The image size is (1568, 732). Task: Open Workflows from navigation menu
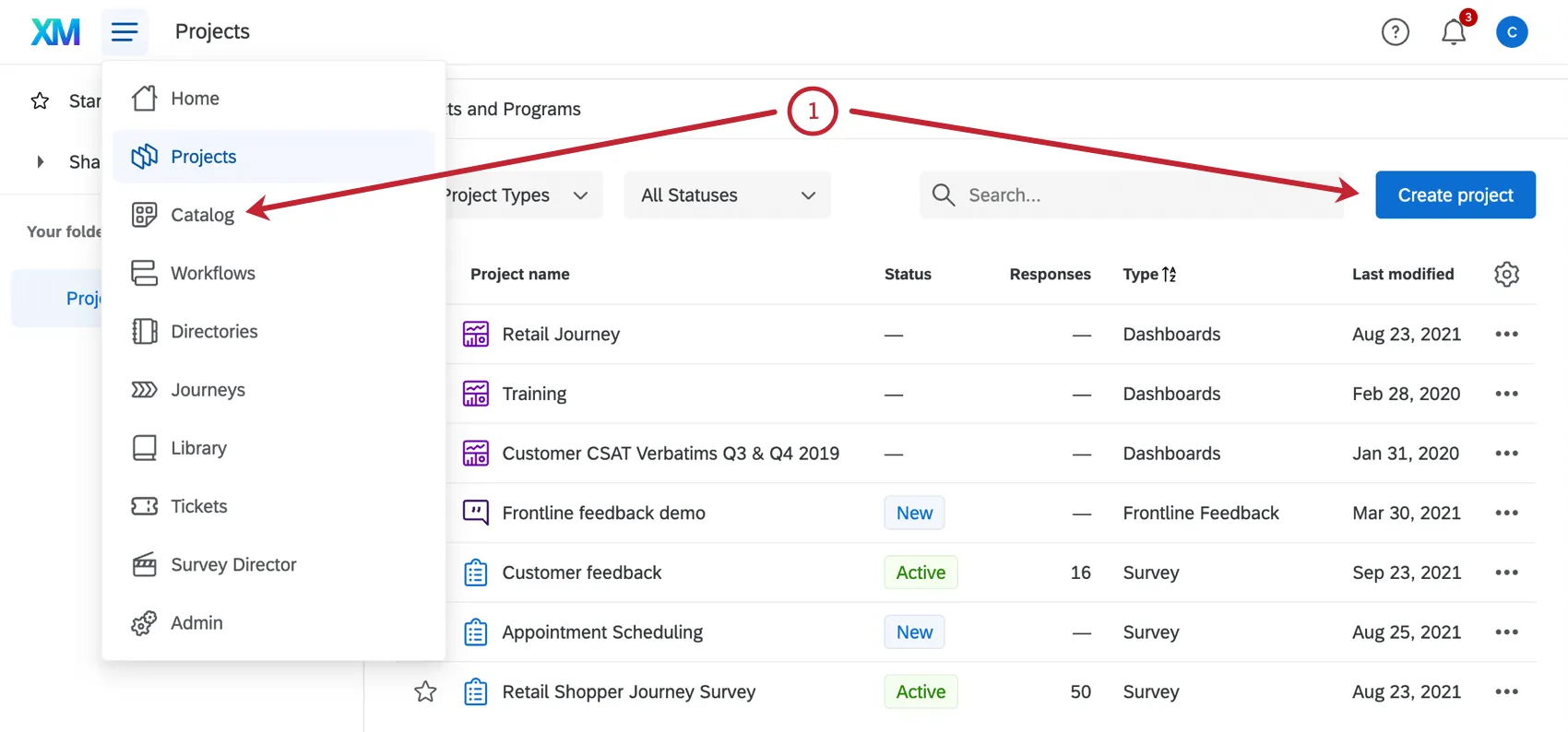(x=213, y=273)
